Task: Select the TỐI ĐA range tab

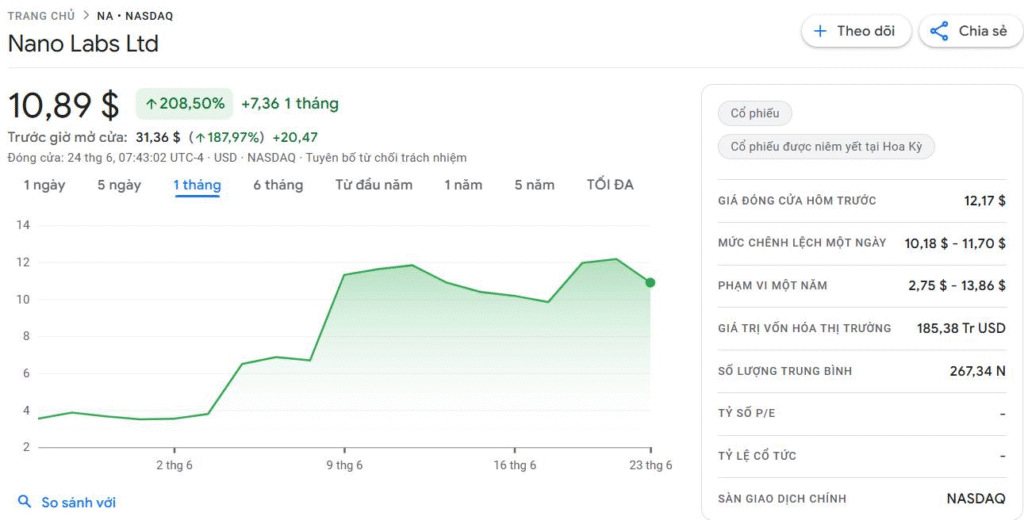Action: 610,185
